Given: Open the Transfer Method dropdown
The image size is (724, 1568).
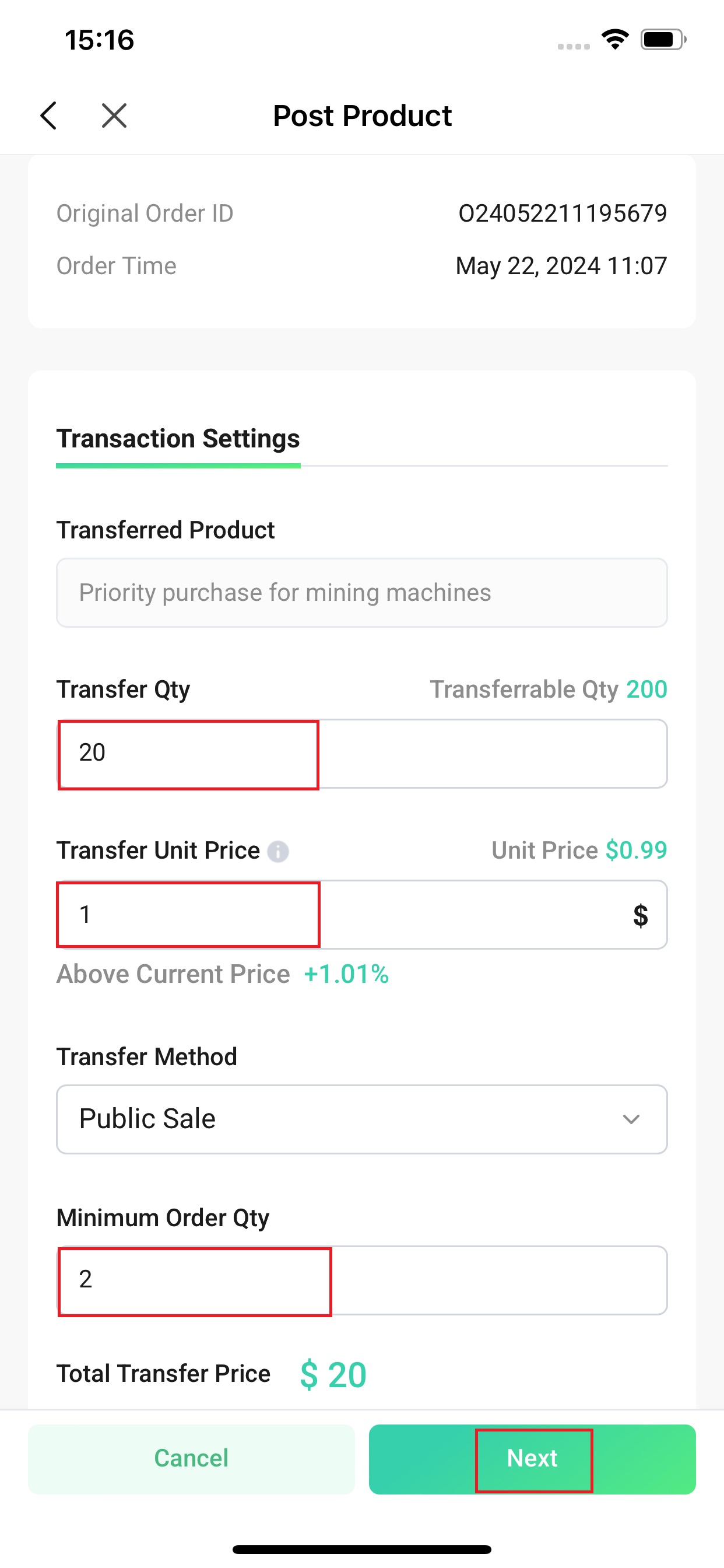Looking at the screenshot, I should (362, 1119).
